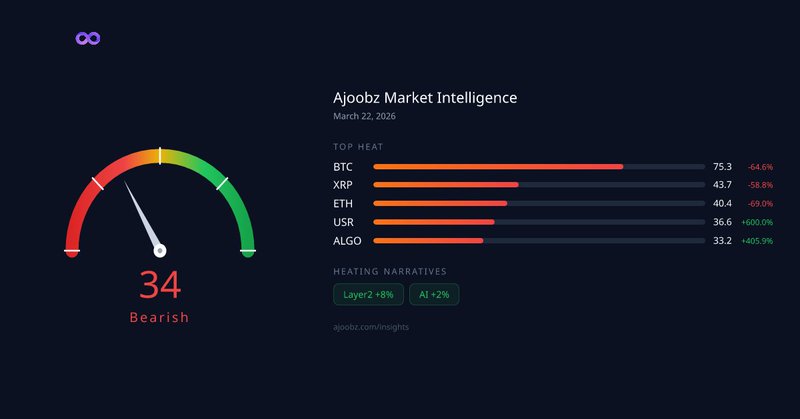800x419 pixels.
Task: Click the purple infinity logo icon
Action: [89, 39]
